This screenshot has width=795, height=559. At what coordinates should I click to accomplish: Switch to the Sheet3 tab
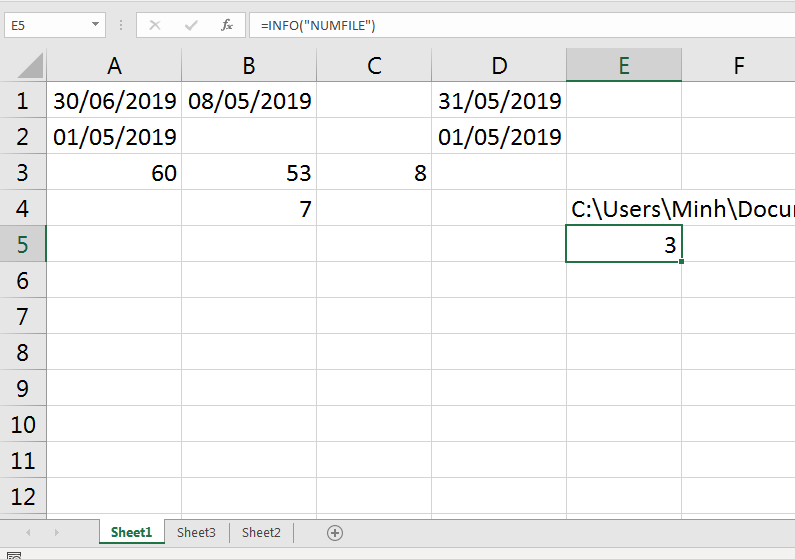pyautogui.click(x=196, y=533)
